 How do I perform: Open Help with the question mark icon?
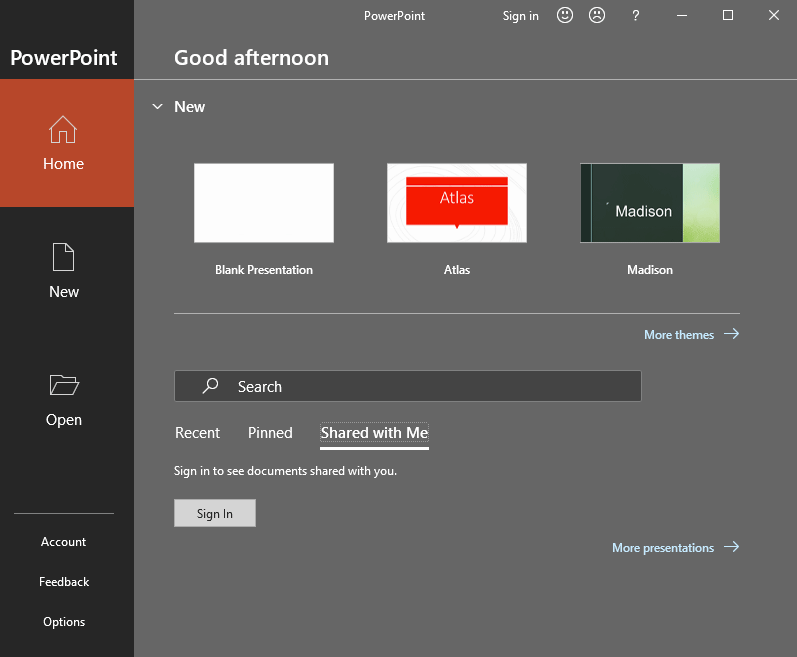(x=635, y=15)
